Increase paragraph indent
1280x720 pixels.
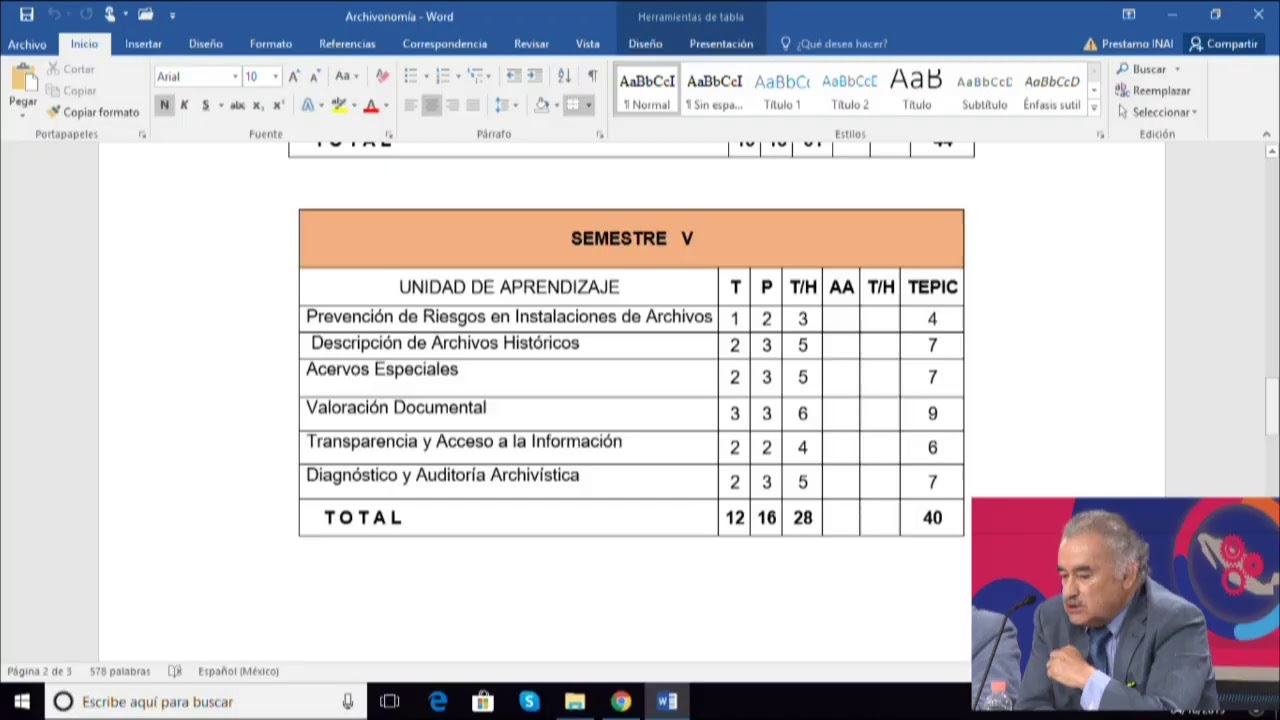(x=535, y=76)
